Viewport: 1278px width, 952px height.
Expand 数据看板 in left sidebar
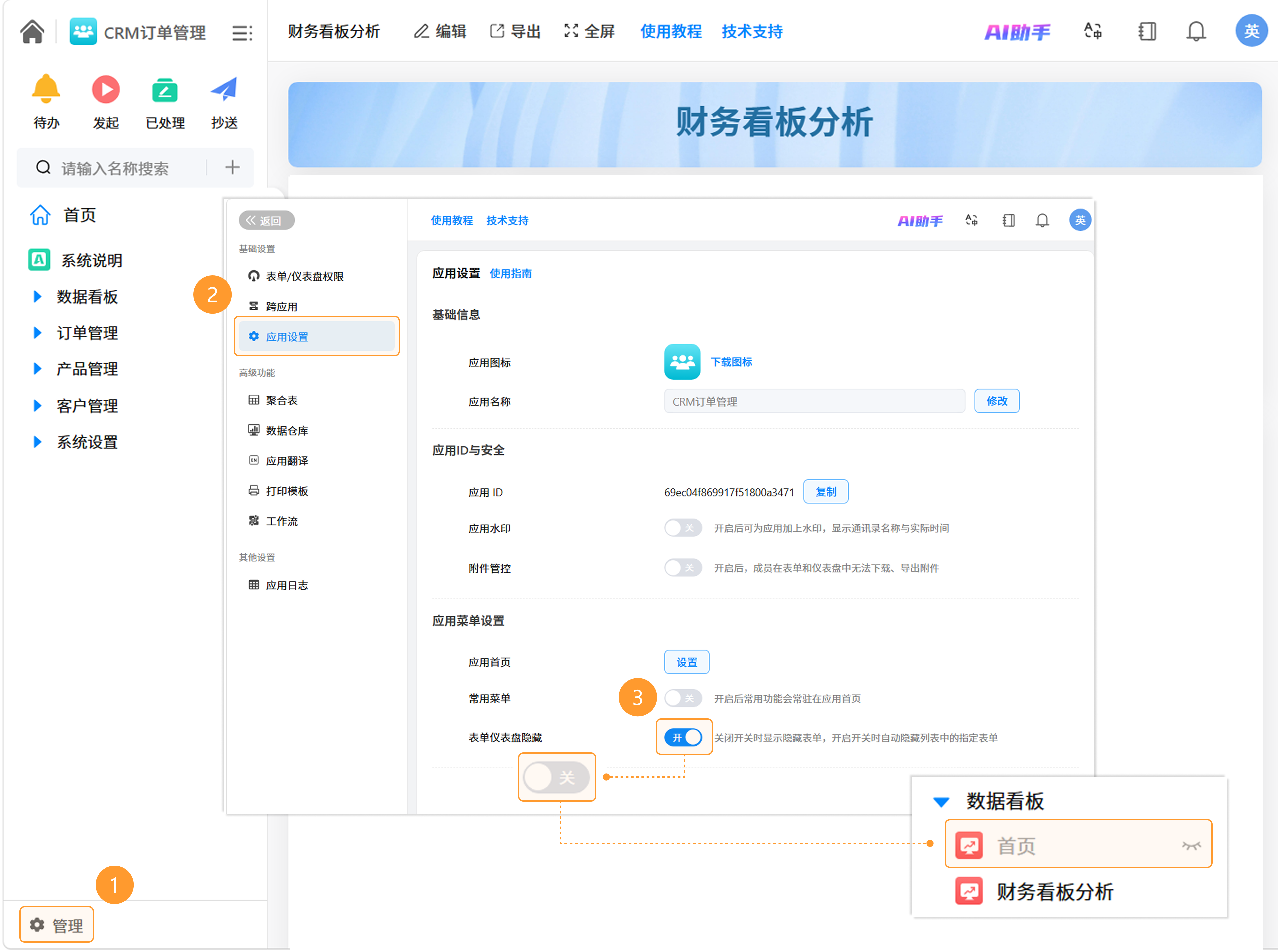coord(38,296)
